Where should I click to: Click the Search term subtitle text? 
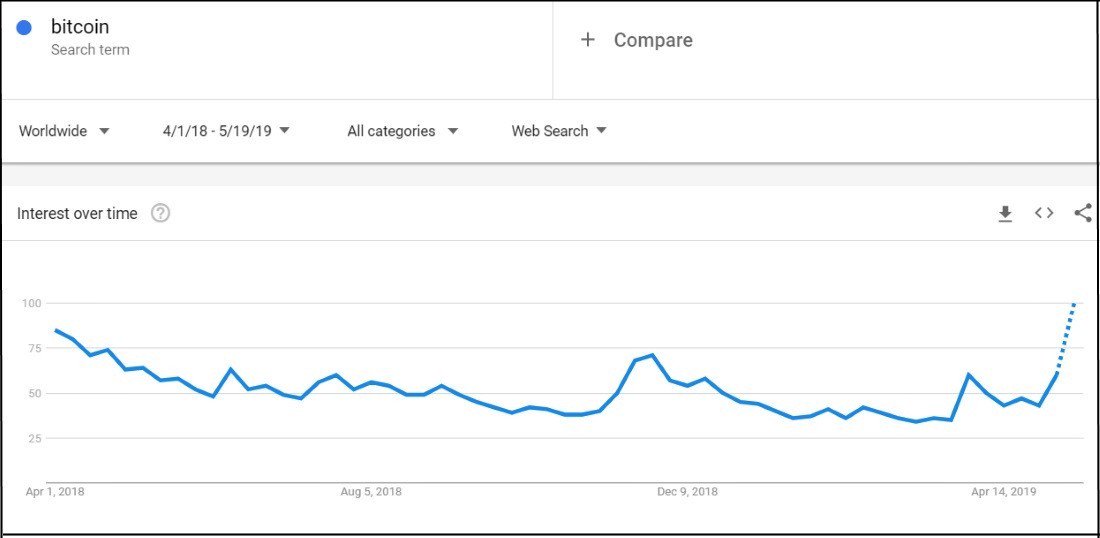click(90, 50)
